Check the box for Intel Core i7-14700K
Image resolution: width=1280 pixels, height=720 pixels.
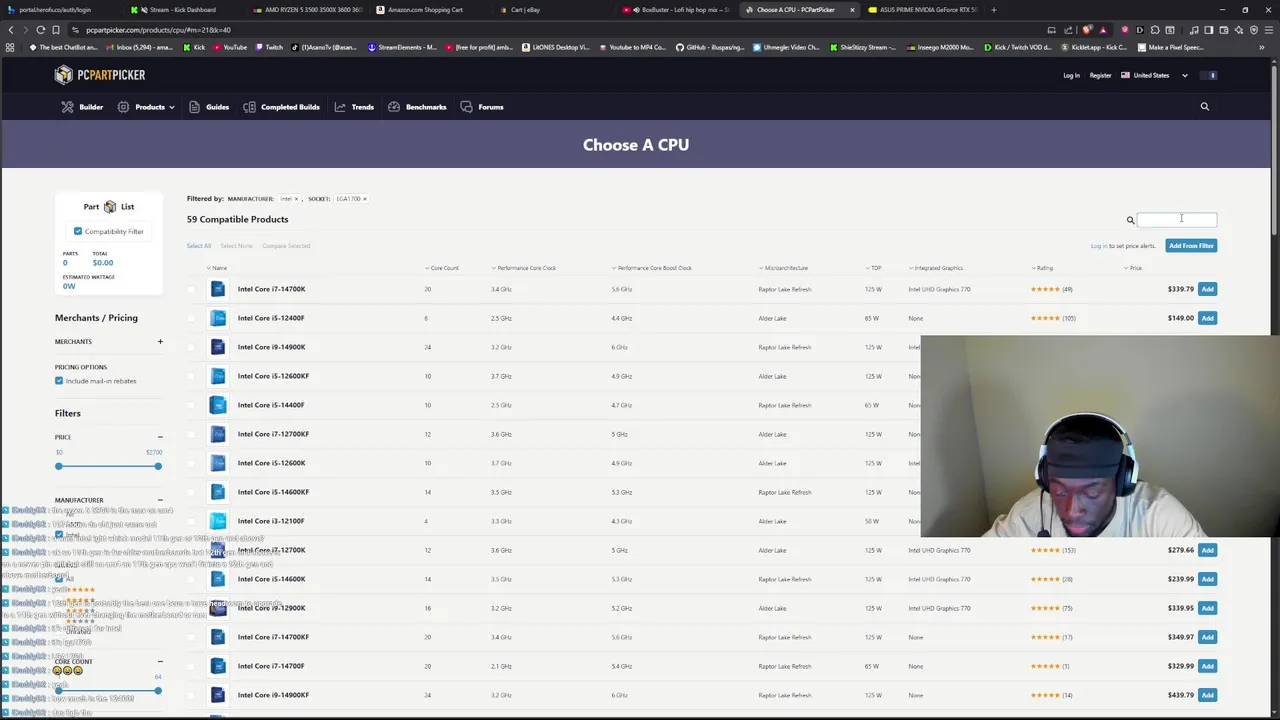tap(191, 290)
